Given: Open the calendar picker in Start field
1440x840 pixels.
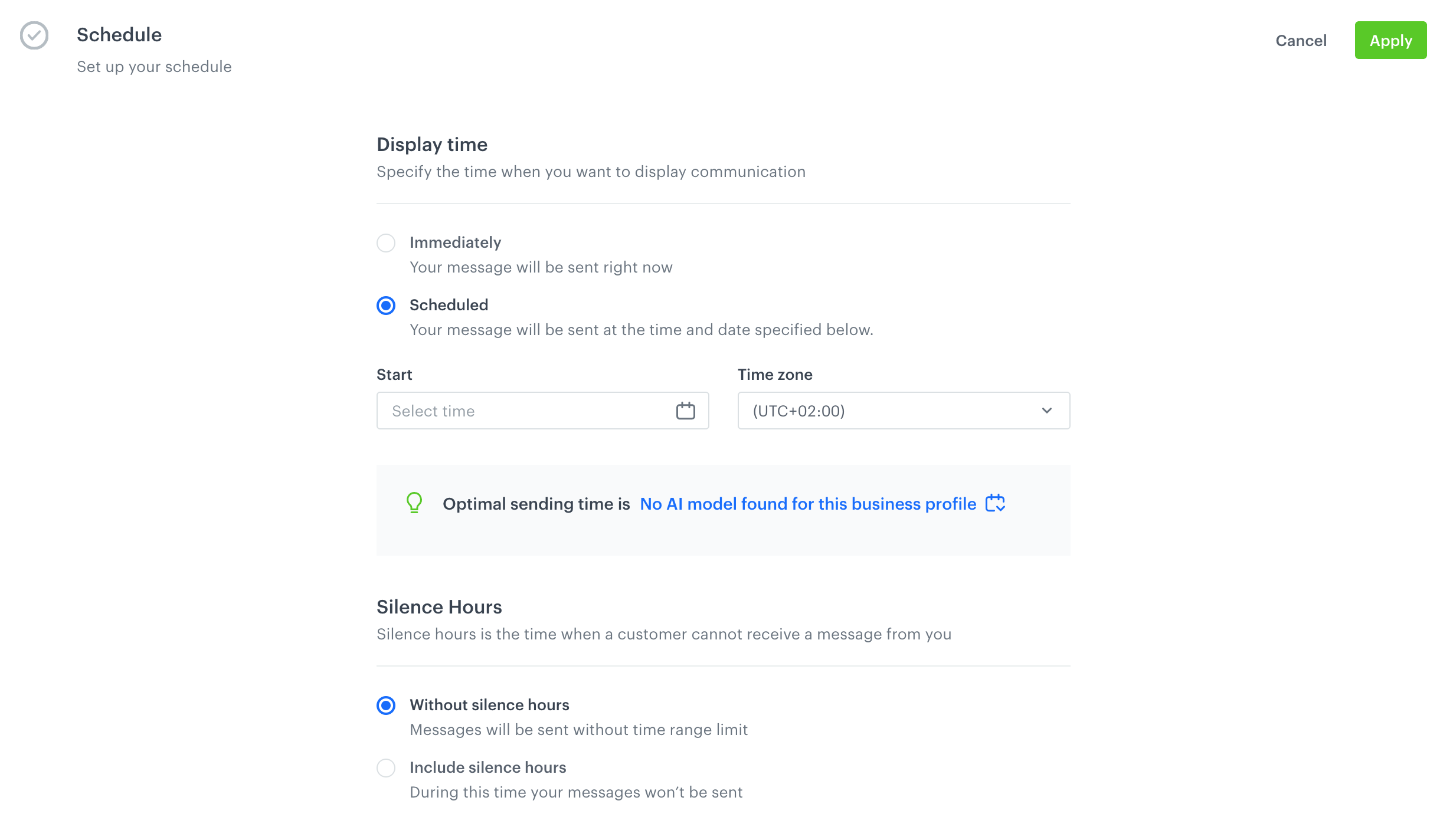Looking at the screenshot, I should 685,411.
